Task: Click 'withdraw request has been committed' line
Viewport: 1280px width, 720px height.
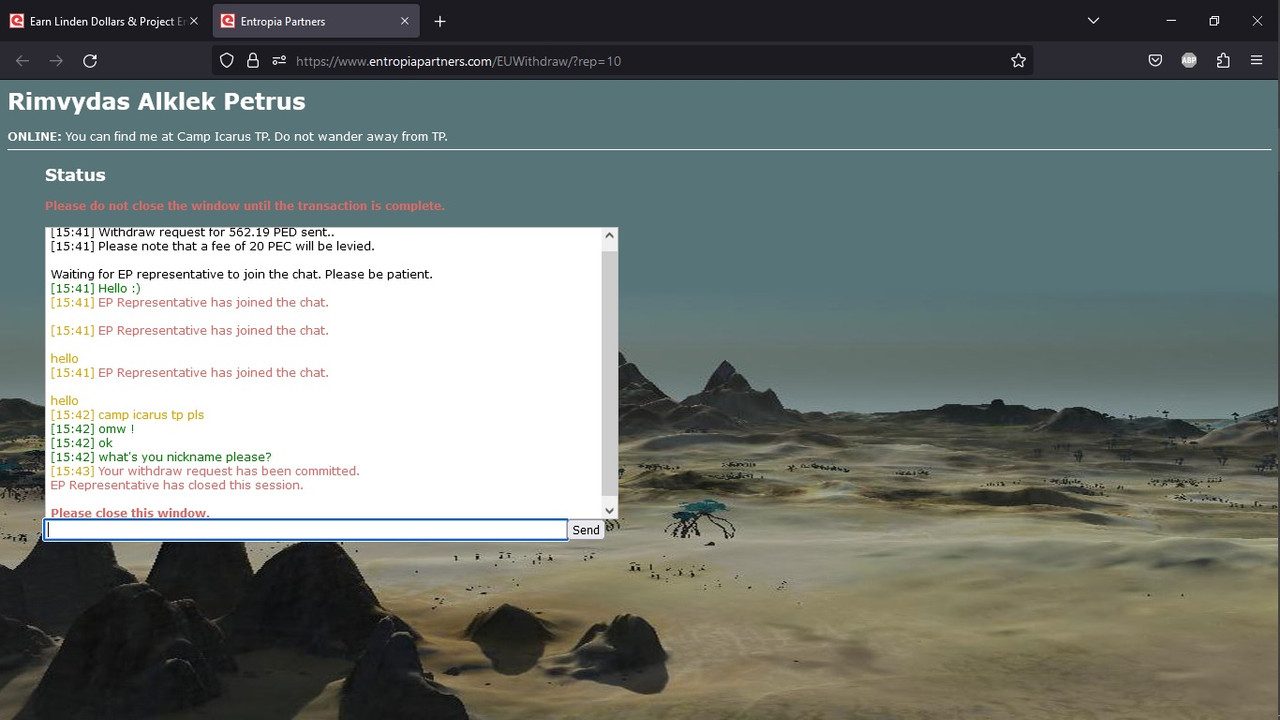Action: tap(205, 471)
